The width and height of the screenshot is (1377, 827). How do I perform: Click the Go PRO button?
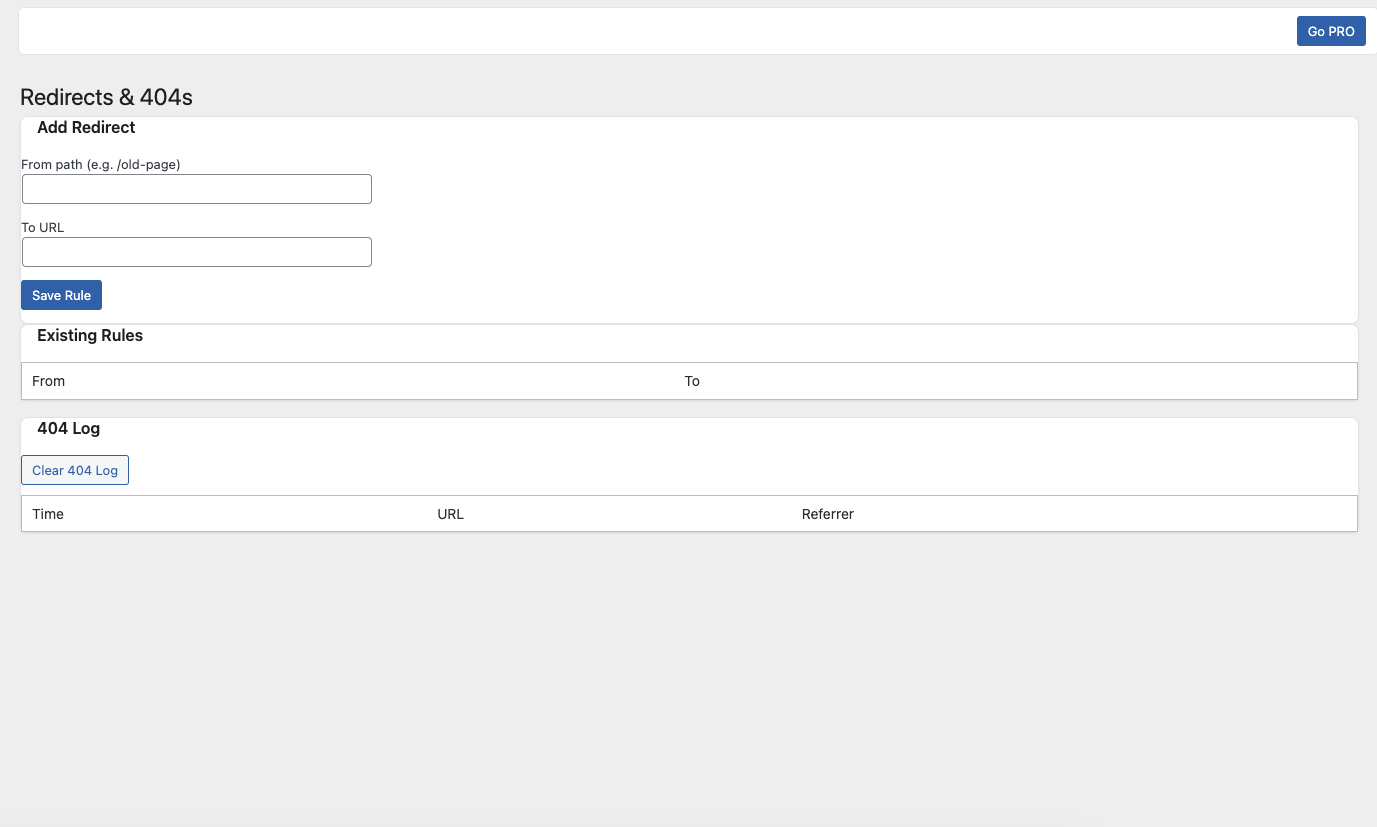pos(1330,31)
